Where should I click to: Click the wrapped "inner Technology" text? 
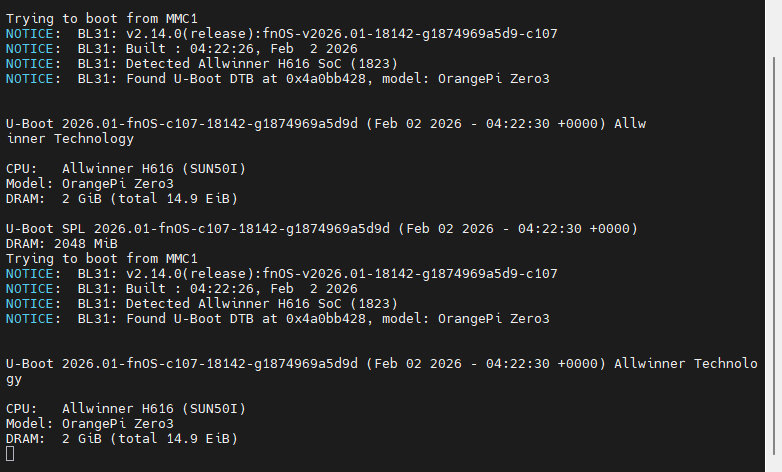point(69,139)
